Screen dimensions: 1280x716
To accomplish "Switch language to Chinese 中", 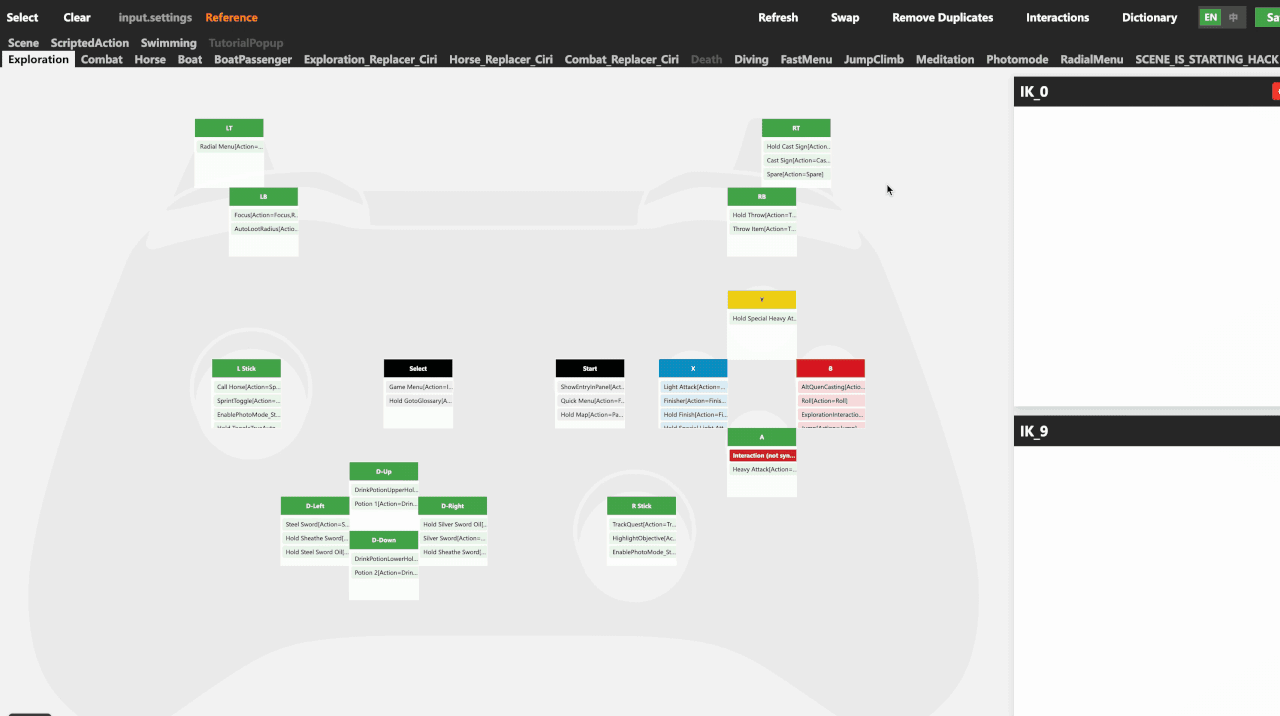I will tap(1234, 17).
